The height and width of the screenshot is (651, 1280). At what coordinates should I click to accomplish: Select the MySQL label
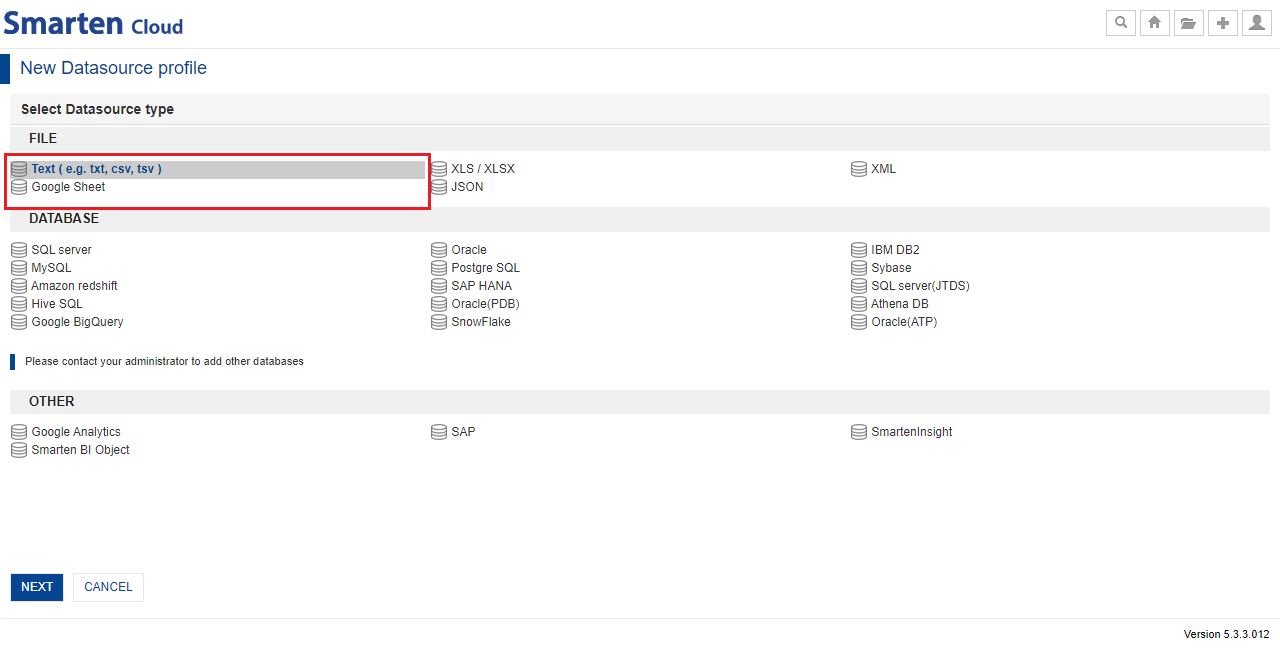51,268
